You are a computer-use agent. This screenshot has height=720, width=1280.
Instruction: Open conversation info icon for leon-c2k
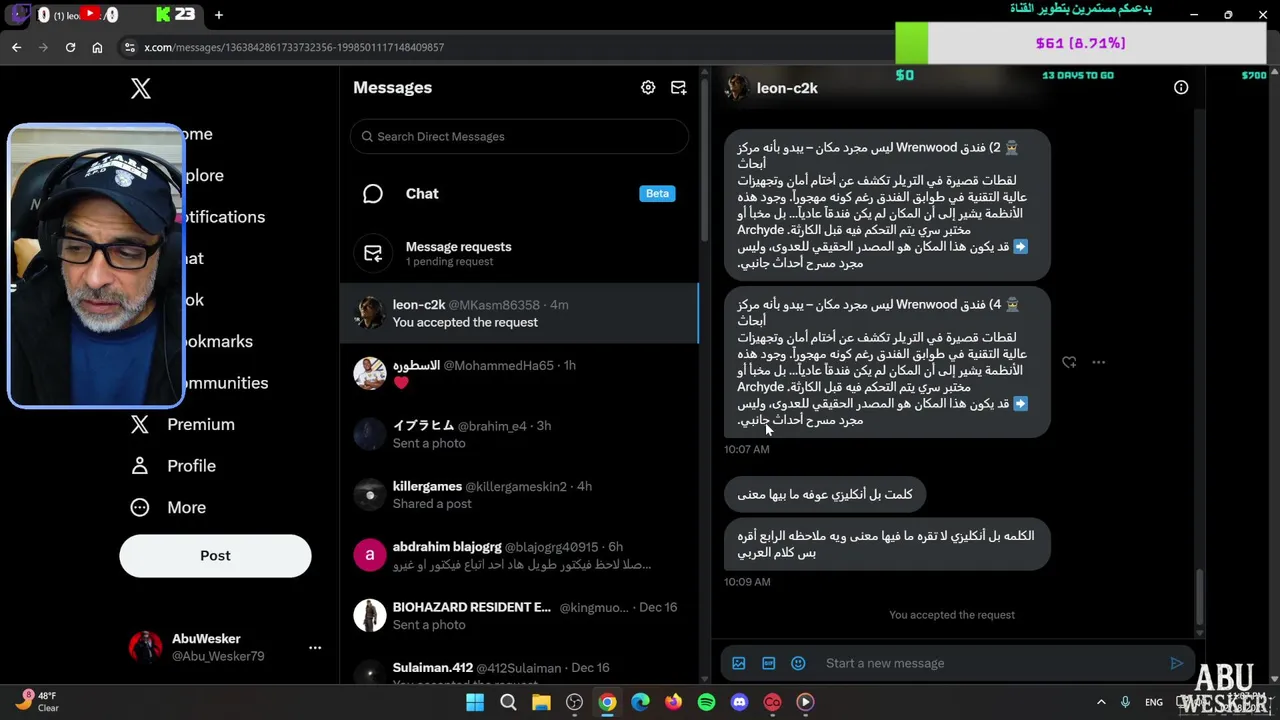point(1181,88)
